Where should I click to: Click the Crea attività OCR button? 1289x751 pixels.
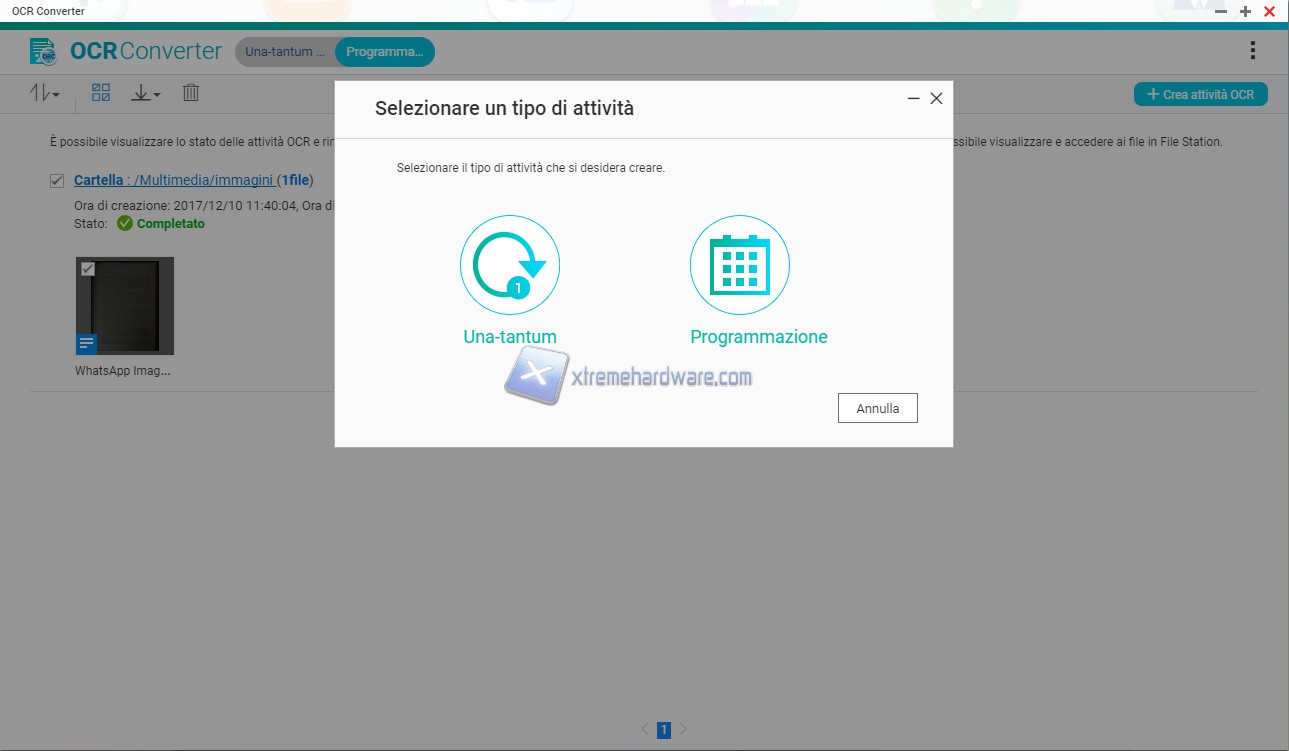(1200, 94)
